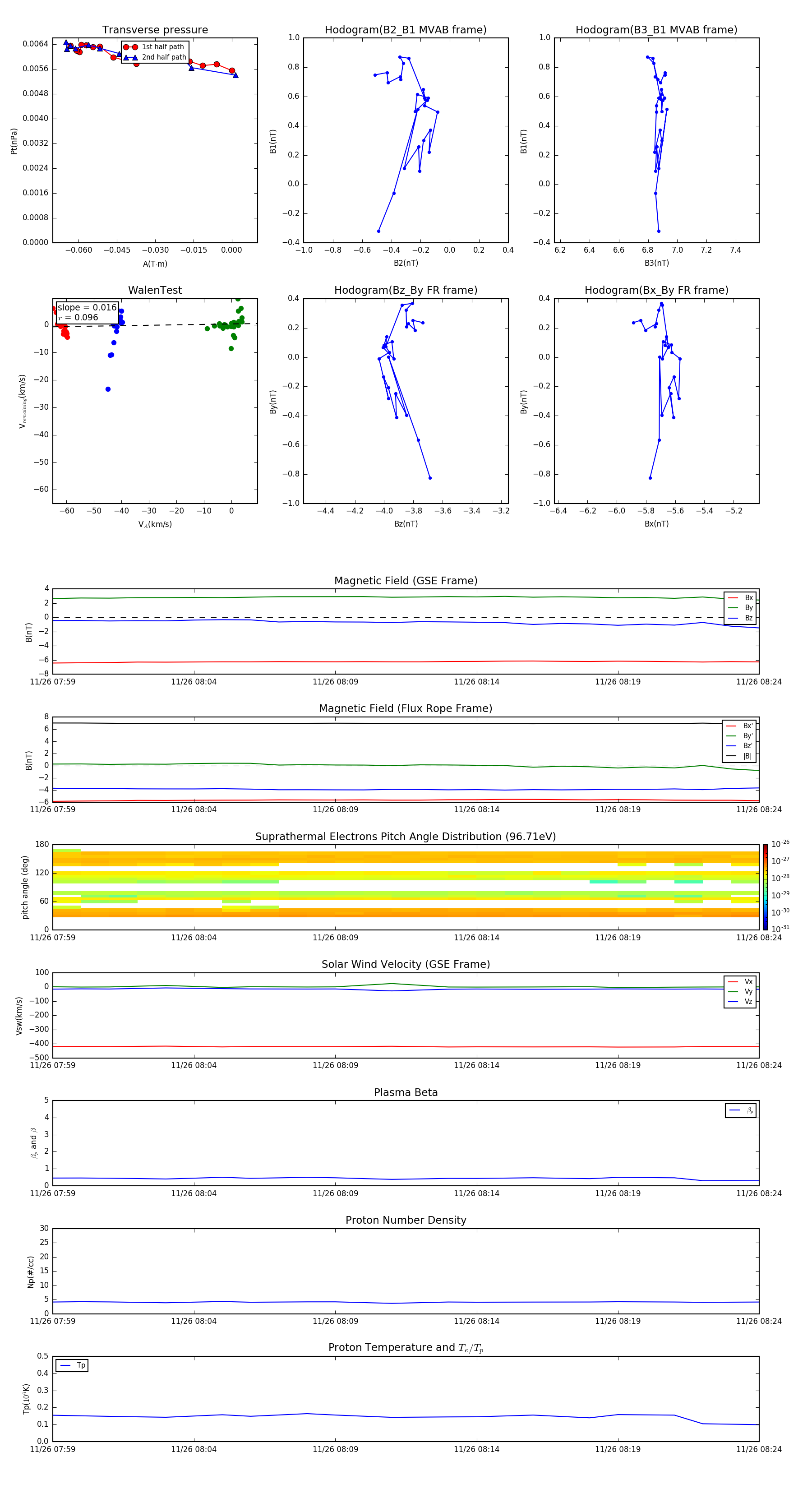Click the 'Transverse pressure' plot title
The image size is (812, 1489).
pos(155,29)
